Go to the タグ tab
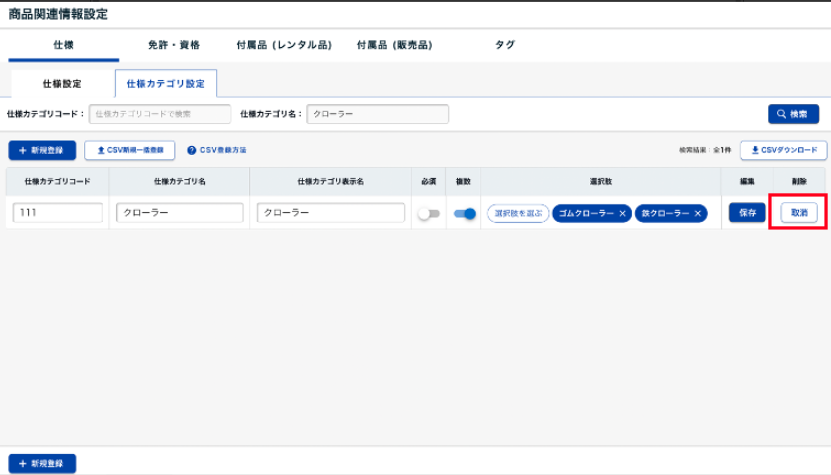The height and width of the screenshot is (475, 831). pos(505,45)
